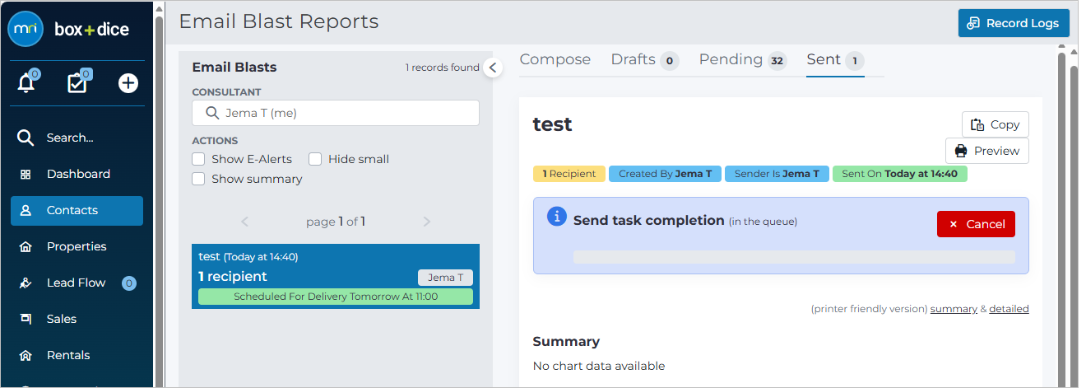Enable the Show E-Alerts checkbox
This screenshot has width=1080, height=388.
click(198, 159)
